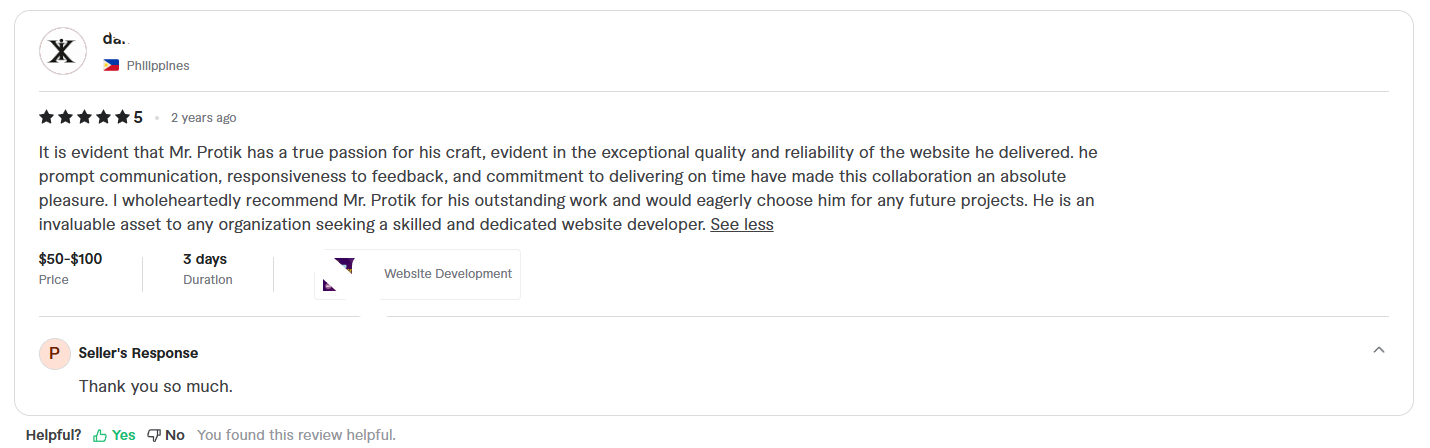Click the "2 years ago" timestamp
Screen dimensions: 1430x448
click(x=203, y=118)
